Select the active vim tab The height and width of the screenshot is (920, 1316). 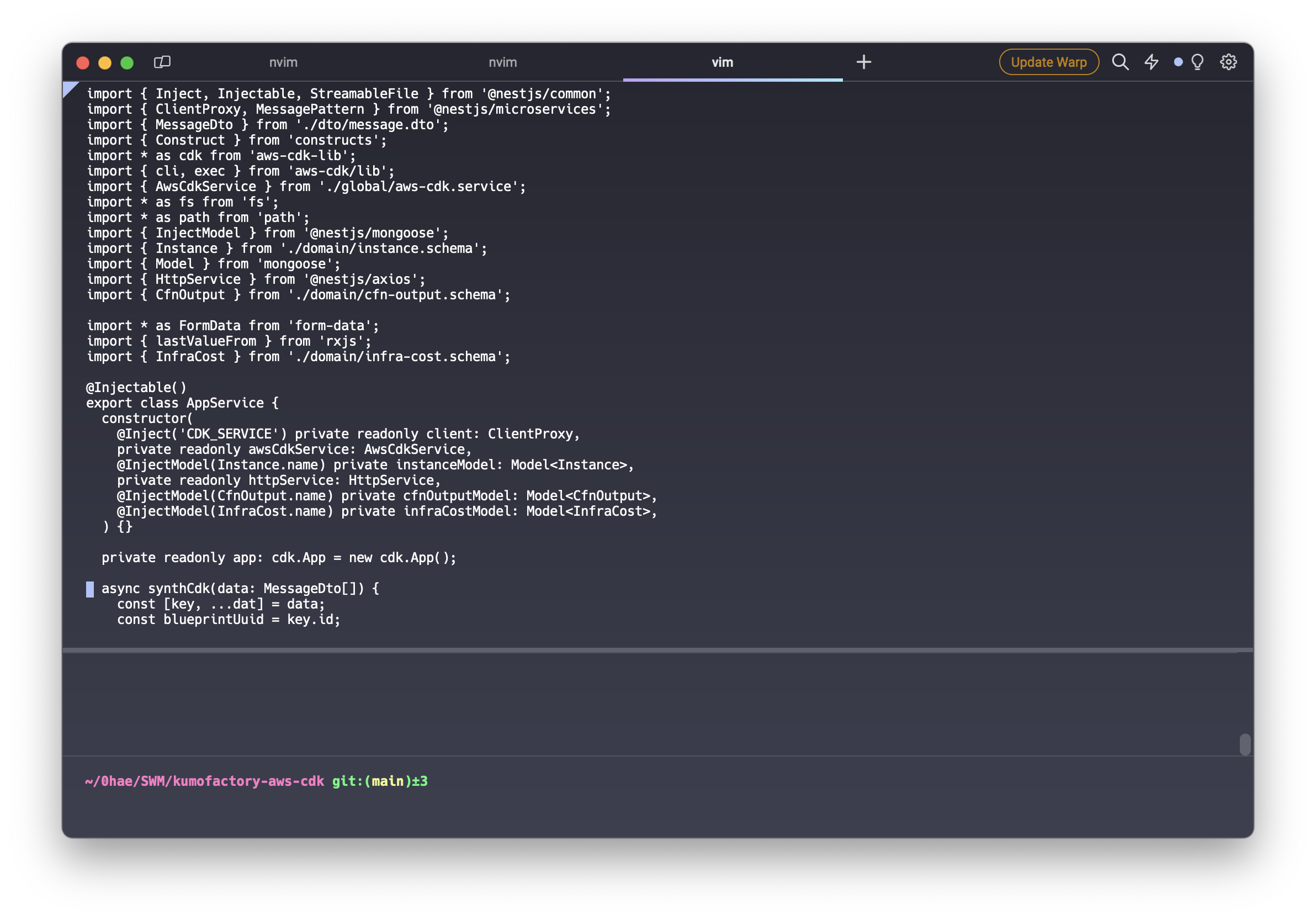722,62
